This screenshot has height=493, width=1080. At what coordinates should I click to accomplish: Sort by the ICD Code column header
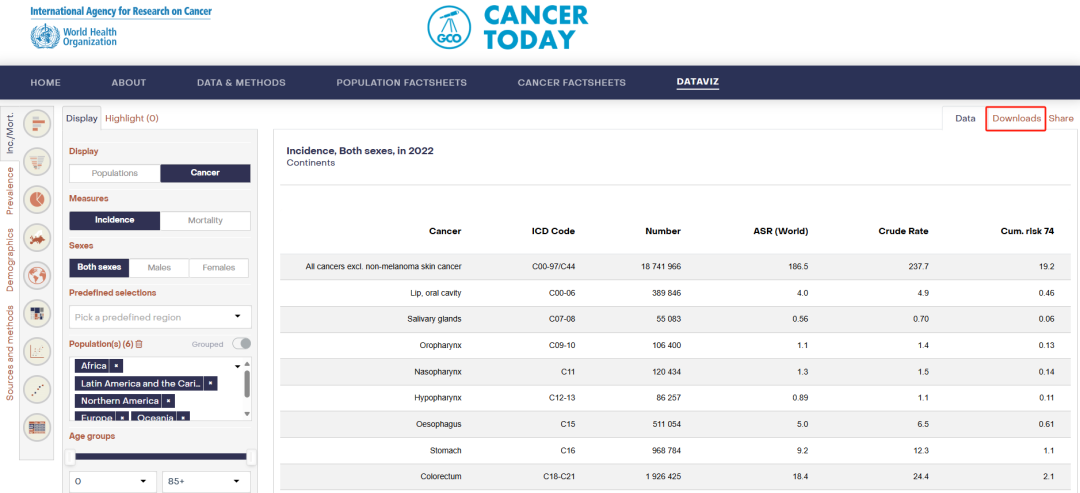[551, 231]
